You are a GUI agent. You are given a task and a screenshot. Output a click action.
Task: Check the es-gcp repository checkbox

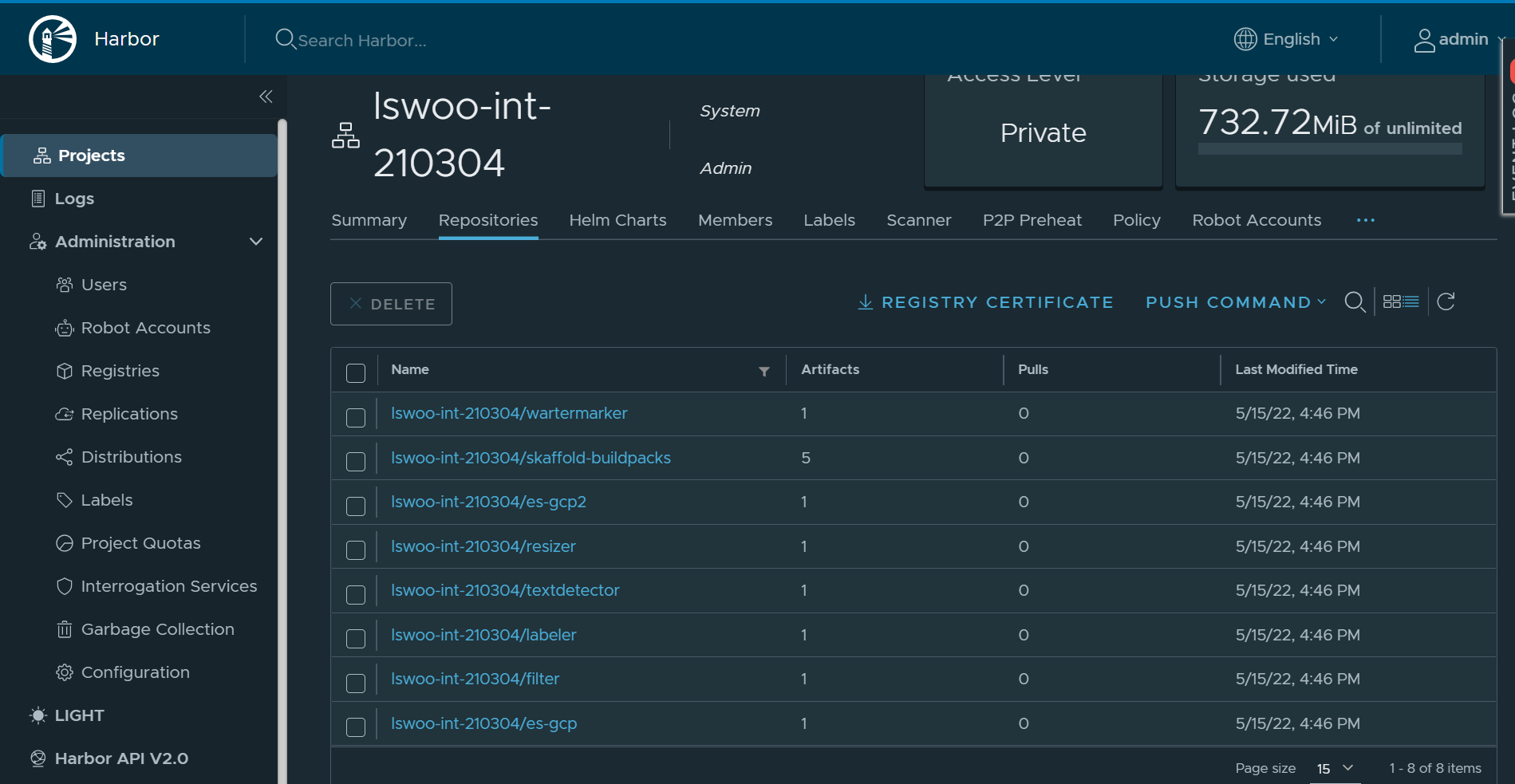tap(356, 727)
